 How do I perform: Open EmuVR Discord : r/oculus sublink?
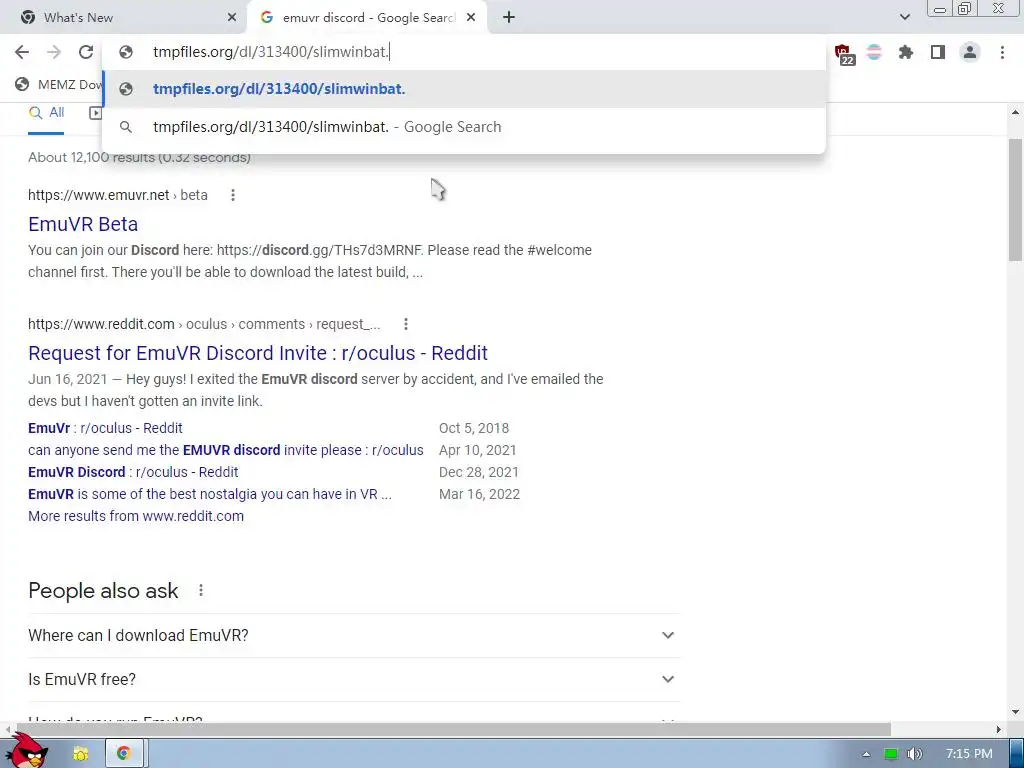point(133,472)
